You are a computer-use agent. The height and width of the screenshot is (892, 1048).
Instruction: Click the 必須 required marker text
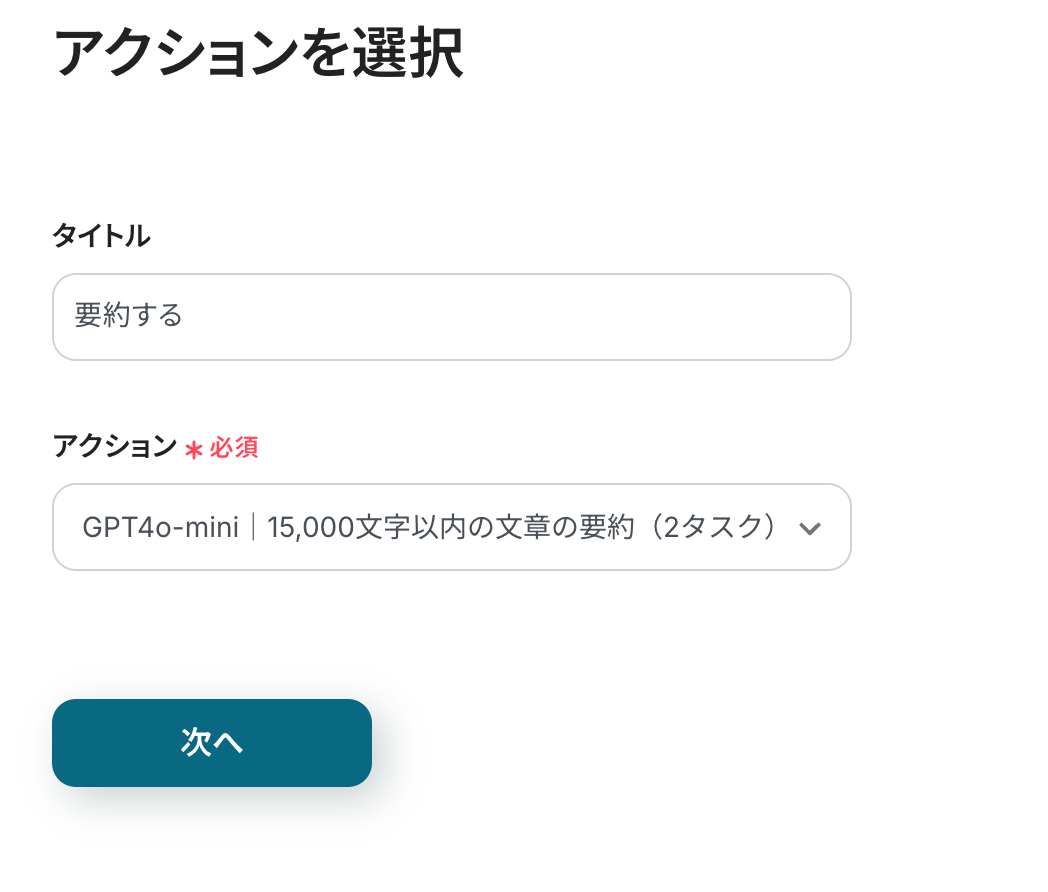234,448
